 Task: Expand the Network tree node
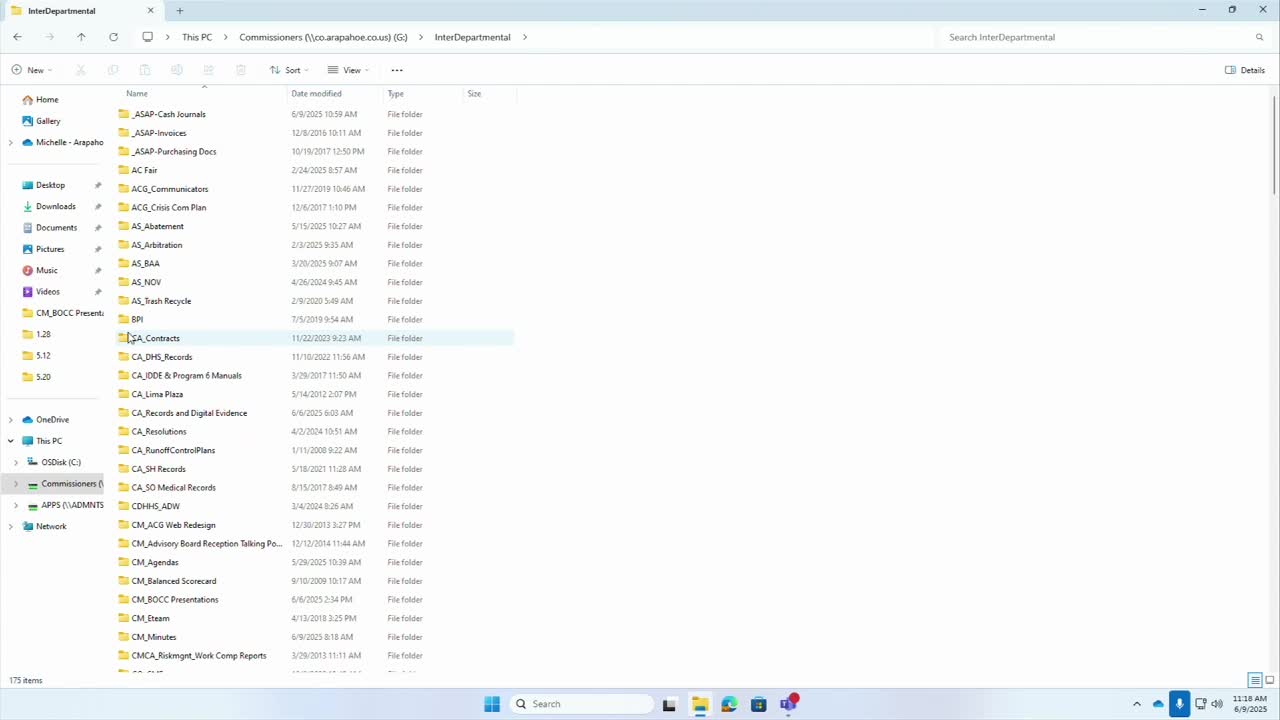11,526
